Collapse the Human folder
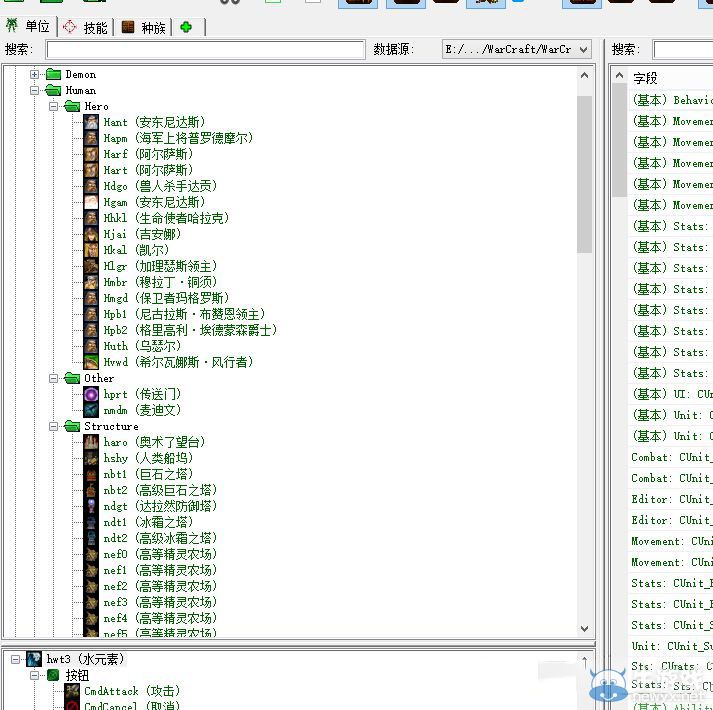The height and width of the screenshot is (710, 713). (x=35, y=90)
